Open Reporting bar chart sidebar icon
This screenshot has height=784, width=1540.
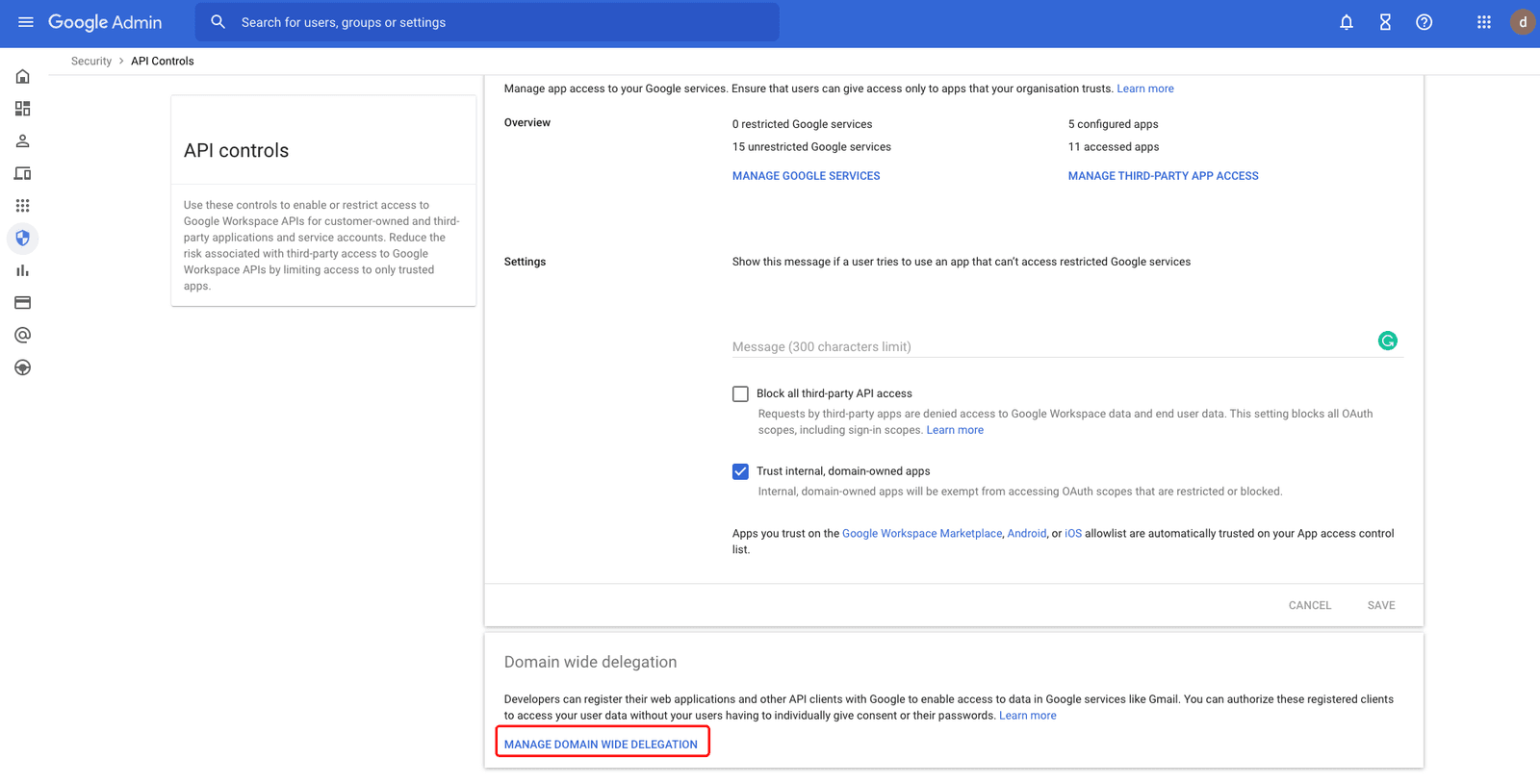click(23, 270)
